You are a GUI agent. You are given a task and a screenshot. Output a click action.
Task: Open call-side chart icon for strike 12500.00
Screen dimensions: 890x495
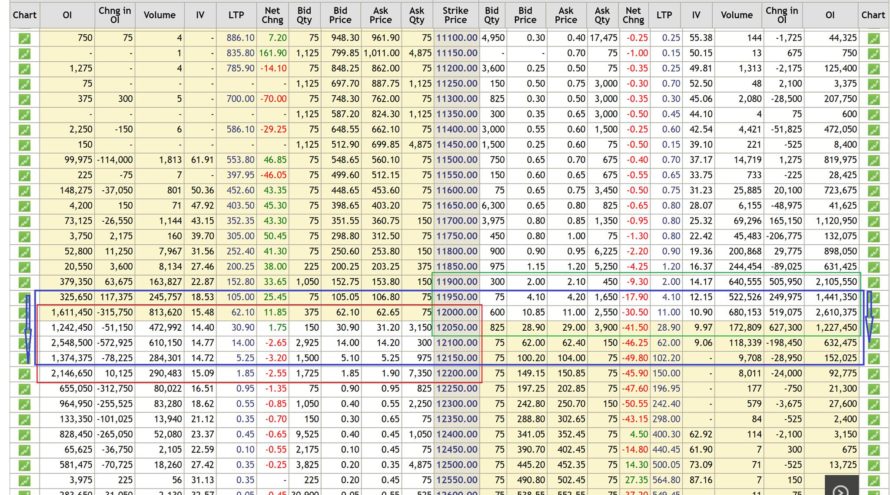click(x=24, y=465)
